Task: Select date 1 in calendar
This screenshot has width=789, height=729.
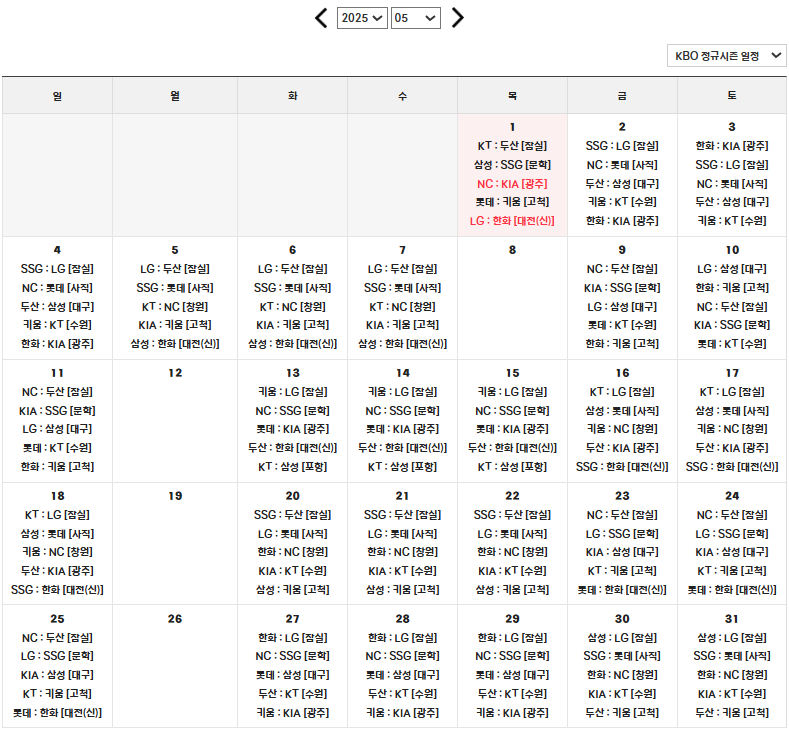Action: (x=512, y=127)
